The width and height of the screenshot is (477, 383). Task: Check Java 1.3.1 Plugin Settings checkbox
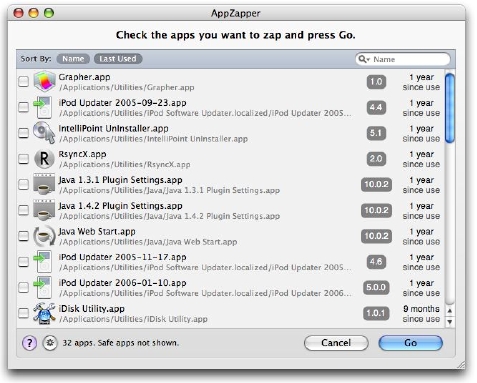[x=23, y=184]
